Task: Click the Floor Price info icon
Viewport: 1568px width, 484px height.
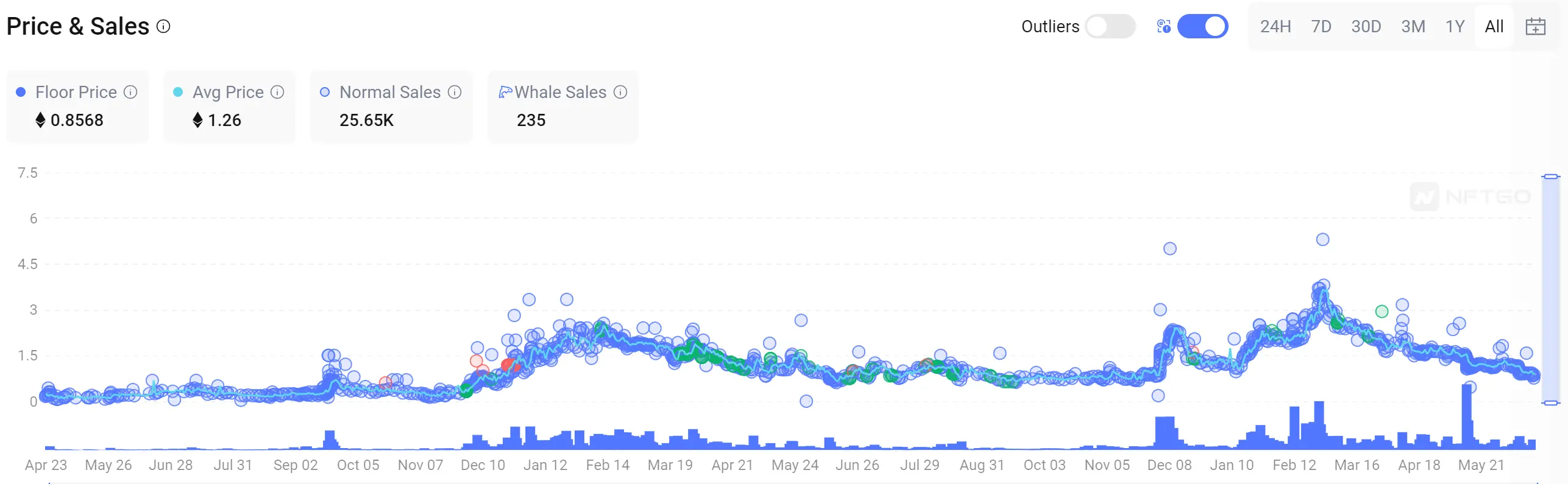Action: pos(130,92)
